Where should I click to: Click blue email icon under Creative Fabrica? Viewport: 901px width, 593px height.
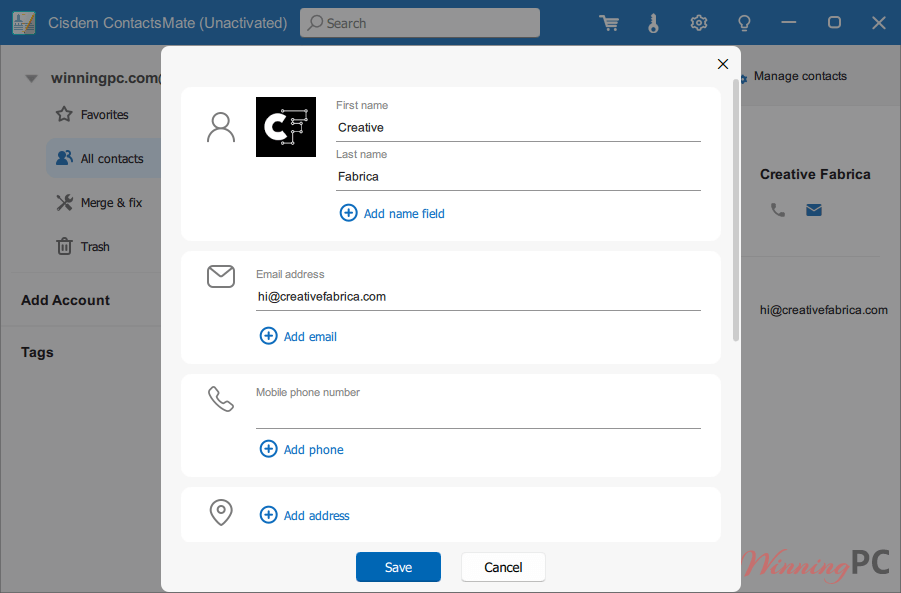coord(814,210)
